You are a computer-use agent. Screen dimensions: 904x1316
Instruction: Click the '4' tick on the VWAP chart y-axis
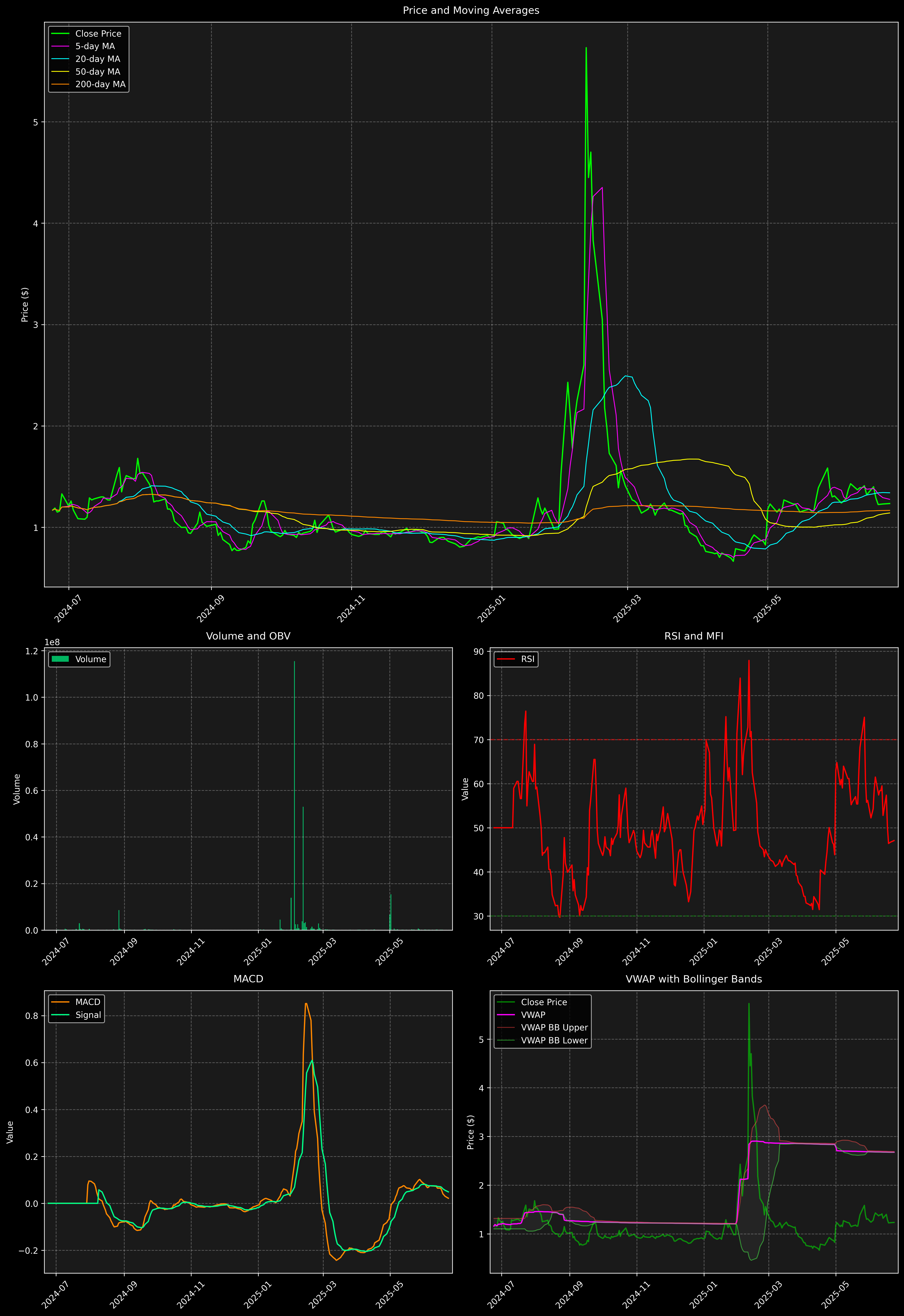[x=482, y=1088]
